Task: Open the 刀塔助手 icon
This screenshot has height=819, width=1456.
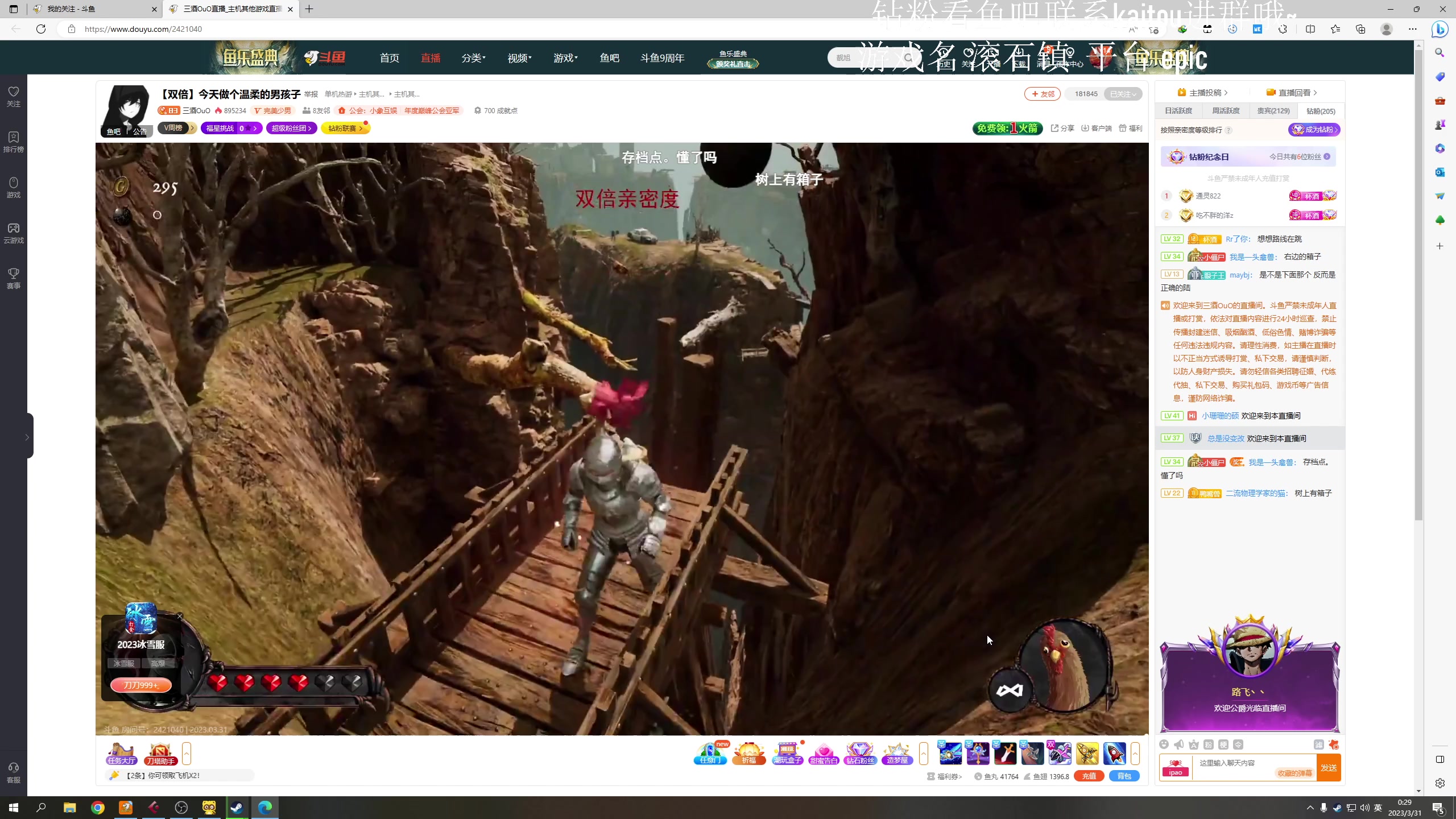Action: 160,754
